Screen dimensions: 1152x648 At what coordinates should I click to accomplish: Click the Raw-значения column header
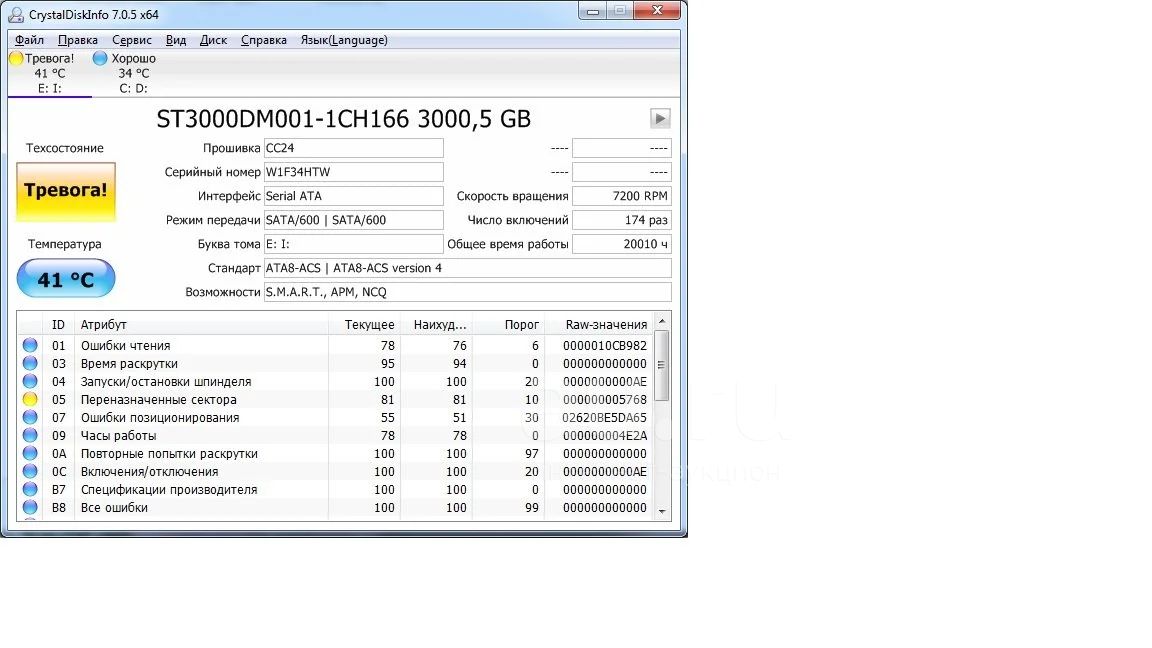point(598,324)
